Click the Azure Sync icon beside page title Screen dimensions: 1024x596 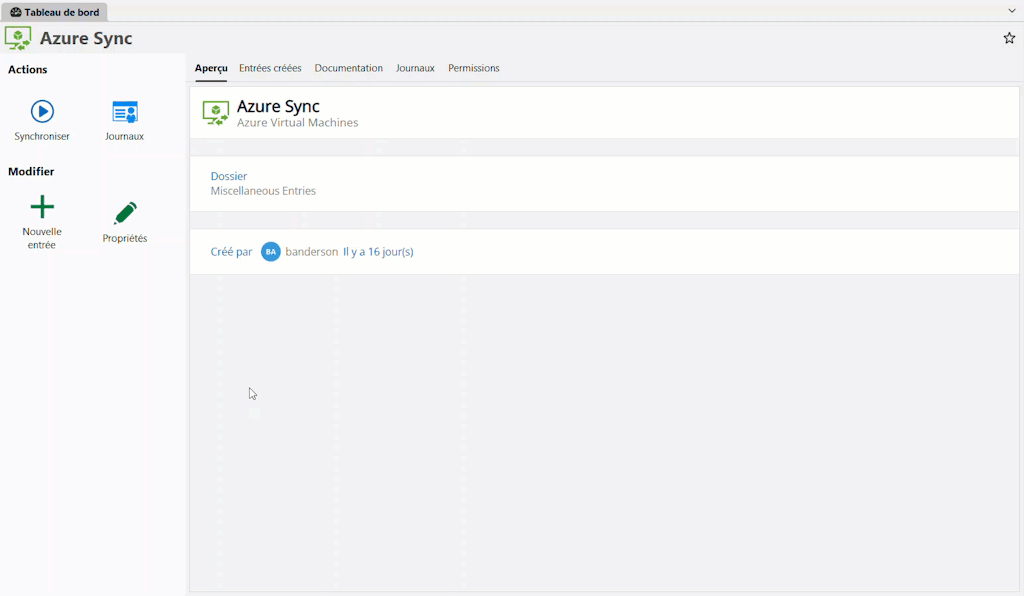point(18,38)
